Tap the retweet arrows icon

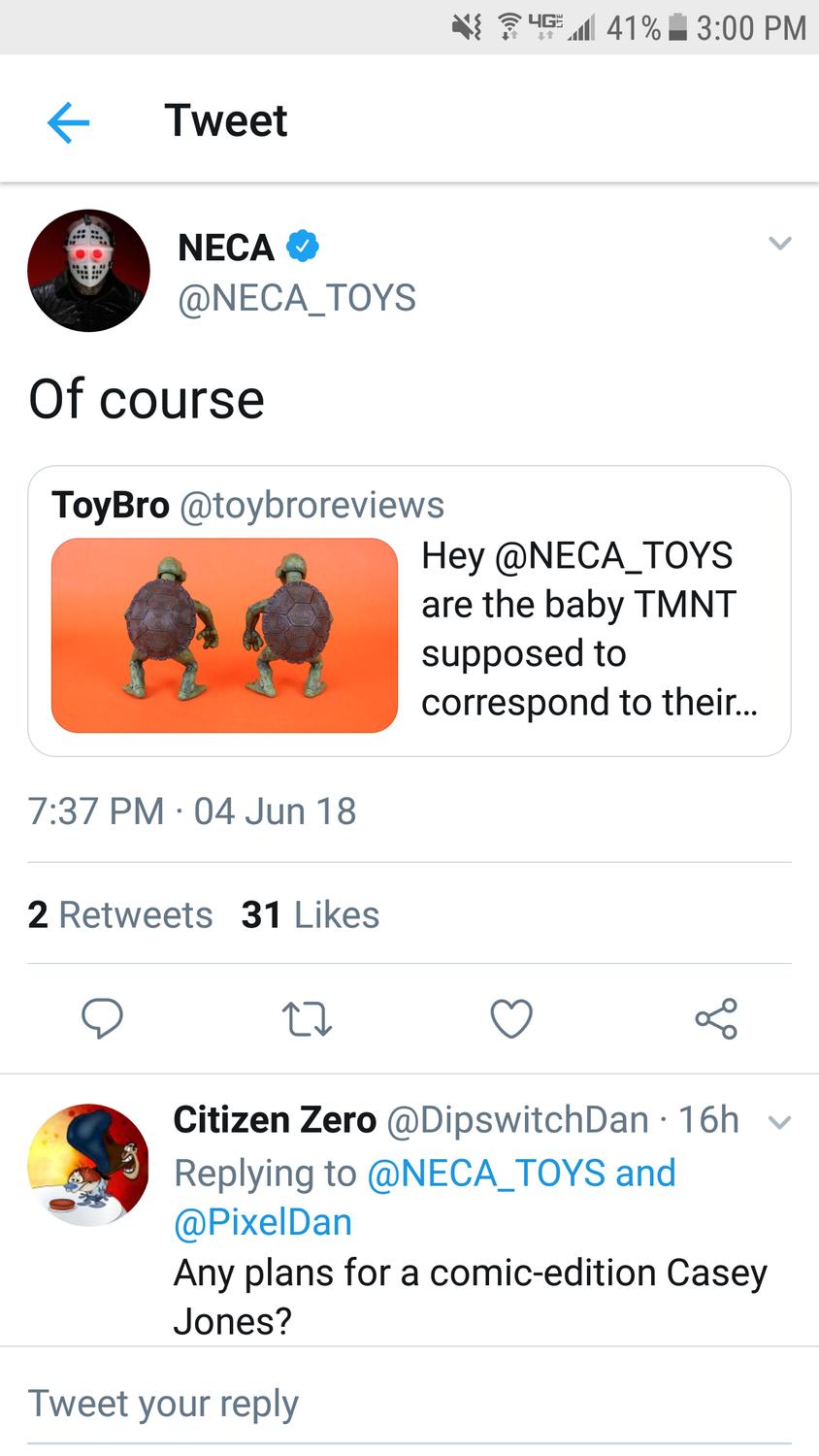tap(307, 1019)
